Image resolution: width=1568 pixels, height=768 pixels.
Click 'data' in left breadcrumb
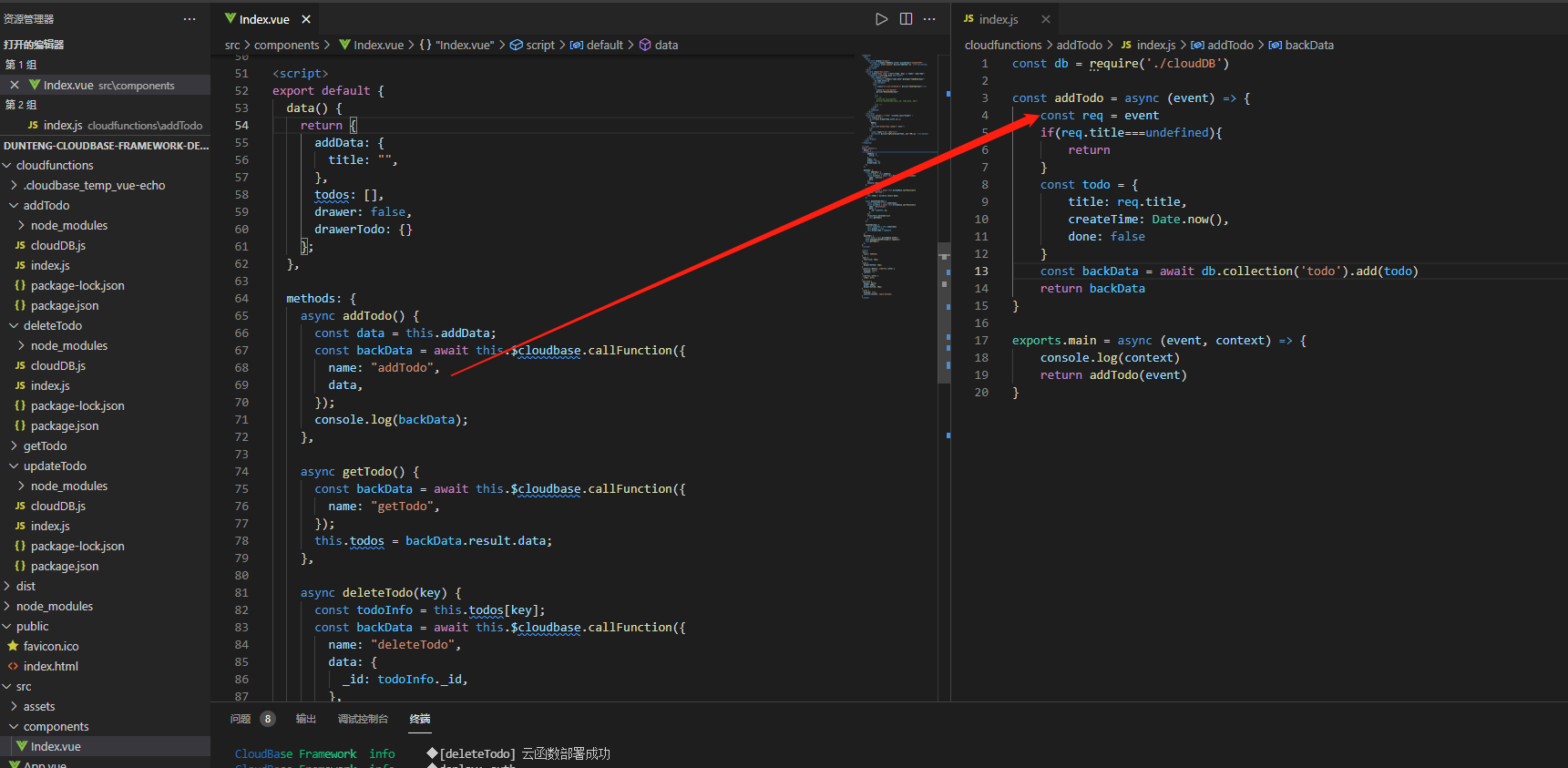(666, 45)
